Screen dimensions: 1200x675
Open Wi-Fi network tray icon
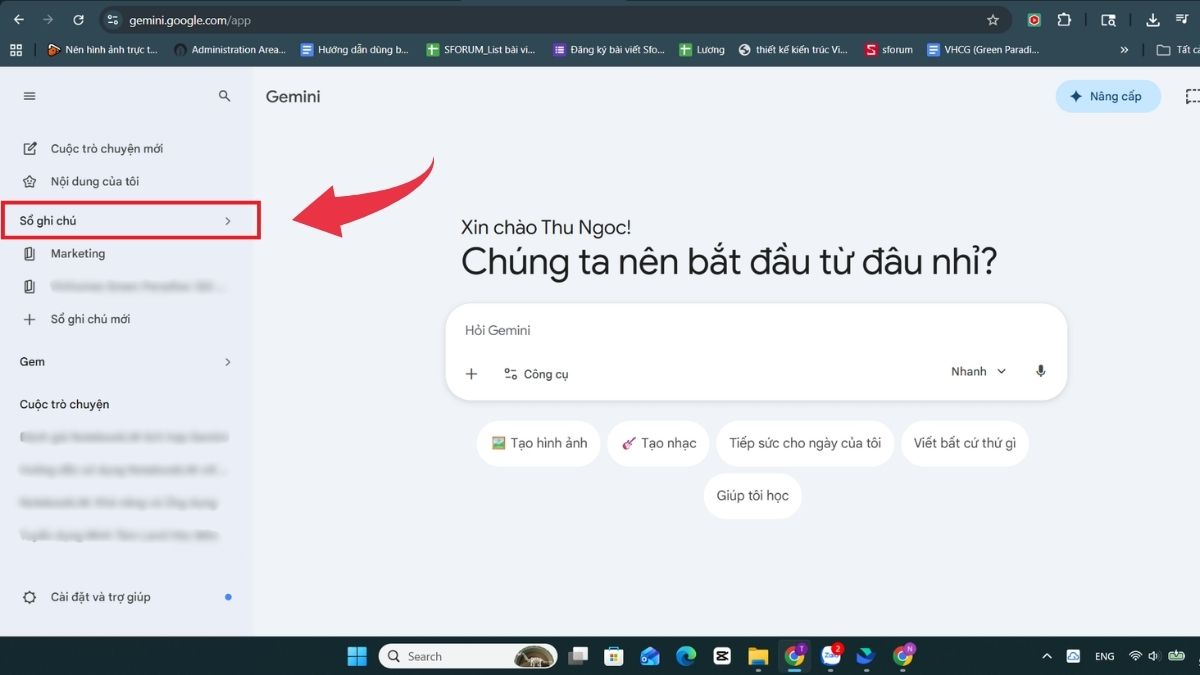(1135, 656)
